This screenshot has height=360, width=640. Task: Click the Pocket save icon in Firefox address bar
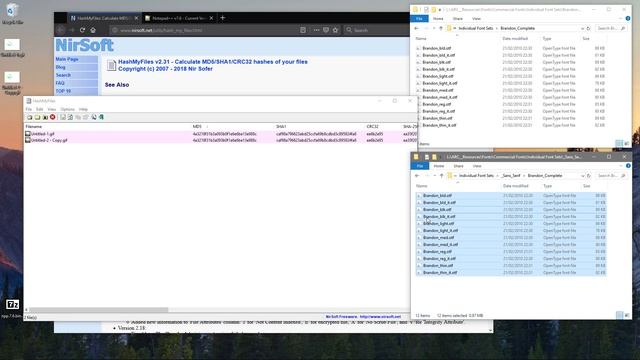coord(326,30)
